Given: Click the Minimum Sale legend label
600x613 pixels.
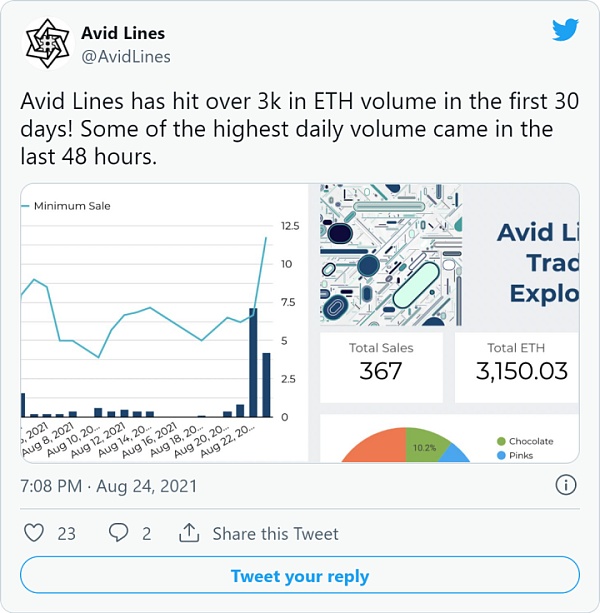Looking at the screenshot, I should pyautogui.click(x=72, y=206).
